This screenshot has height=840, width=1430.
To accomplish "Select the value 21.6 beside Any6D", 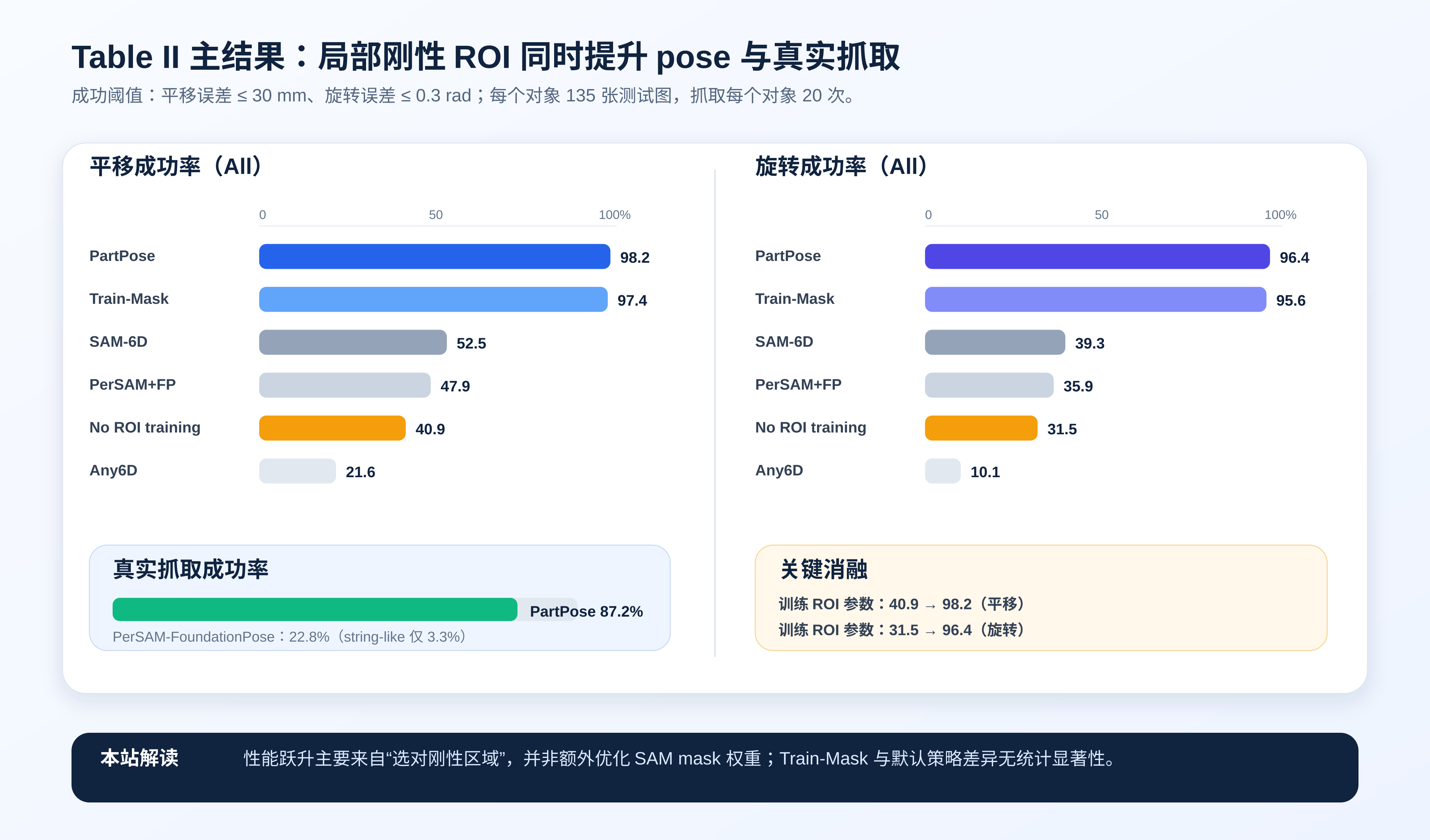I will [360, 472].
